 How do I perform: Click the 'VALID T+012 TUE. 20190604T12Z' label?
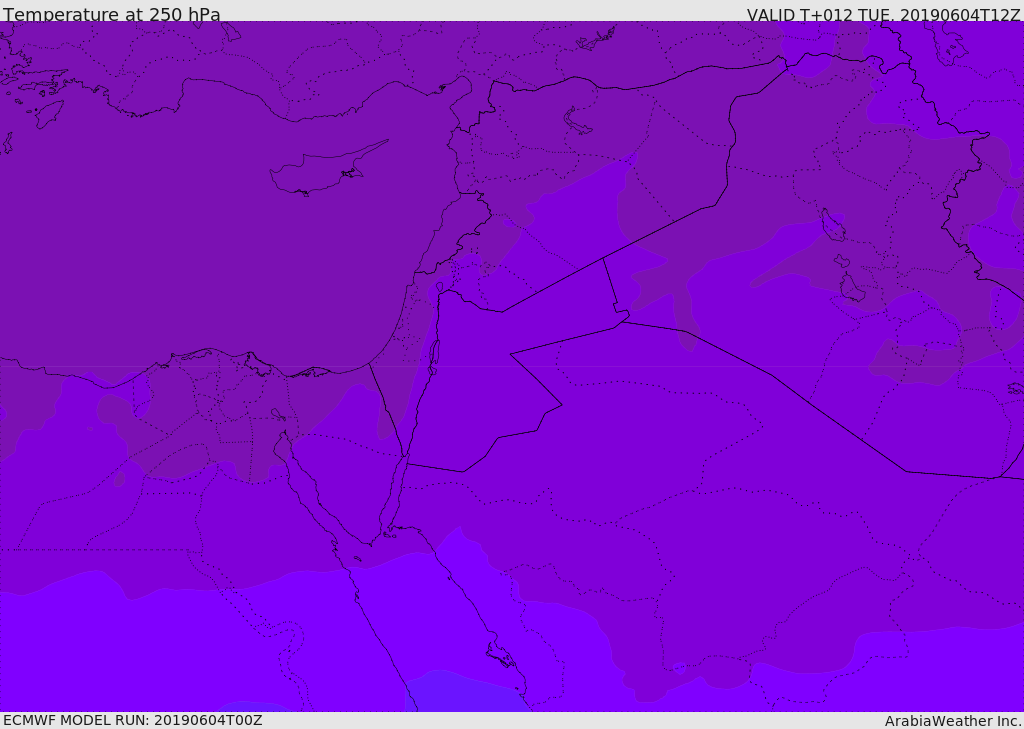[x=884, y=14]
